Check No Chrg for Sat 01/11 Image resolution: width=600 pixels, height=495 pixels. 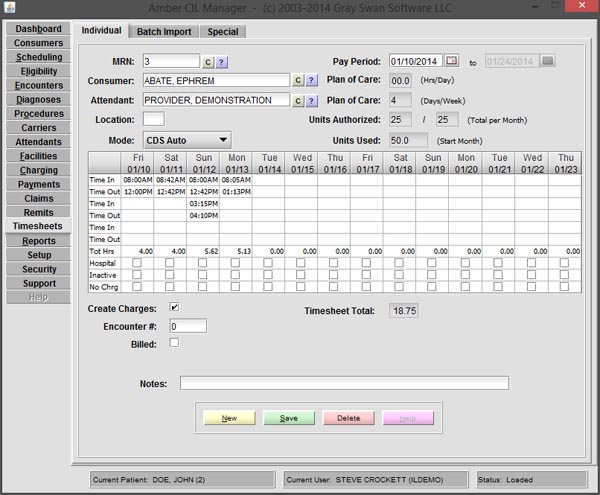click(x=170, y=287)
